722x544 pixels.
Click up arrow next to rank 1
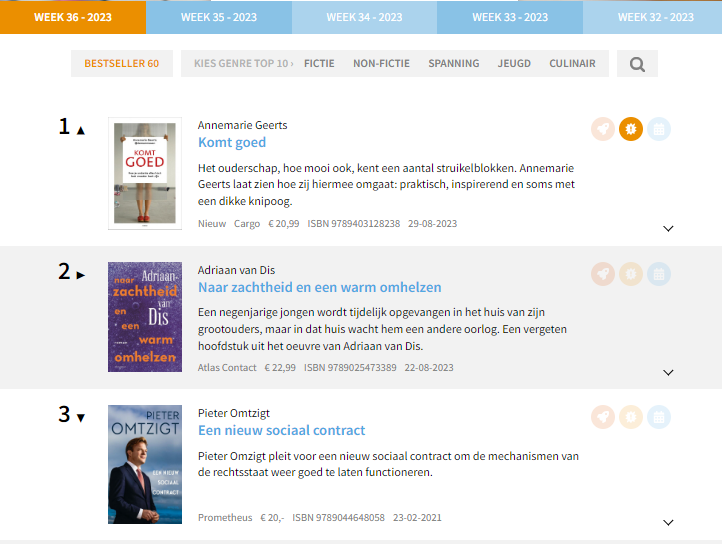click(x=81, y=131)
